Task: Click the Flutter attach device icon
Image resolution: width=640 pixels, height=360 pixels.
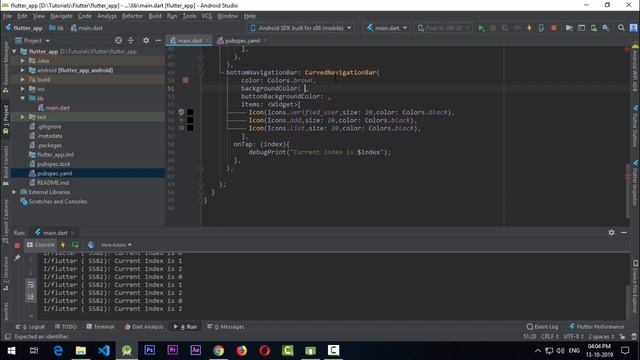Action: (541, 28)
